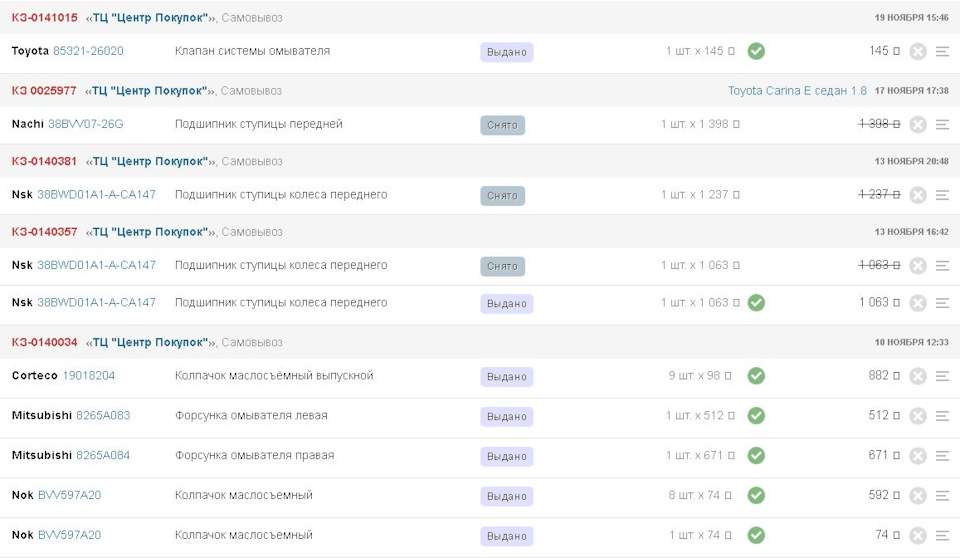Open order КЗ-0140357

[45, 232]
